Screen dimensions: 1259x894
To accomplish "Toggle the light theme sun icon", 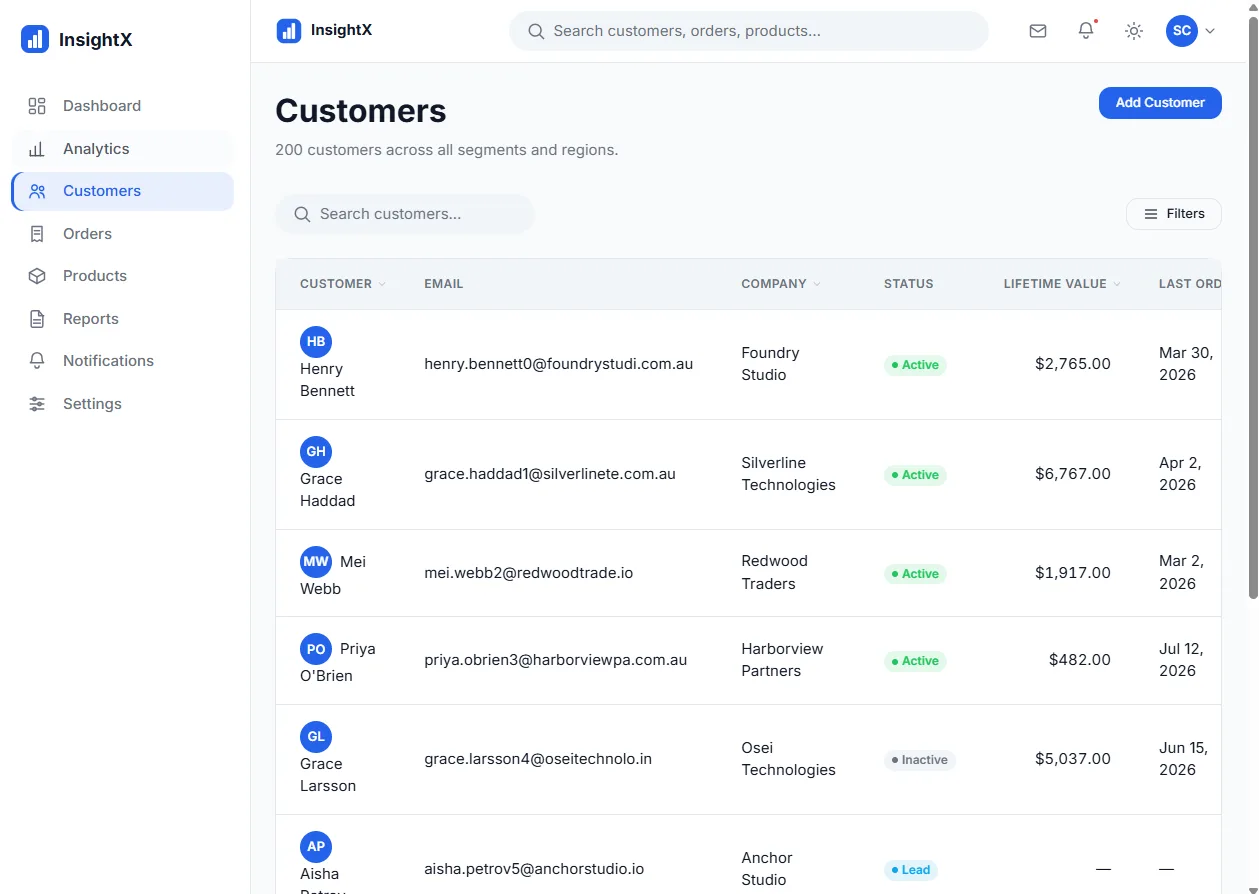I will [x=1134, y=31].
